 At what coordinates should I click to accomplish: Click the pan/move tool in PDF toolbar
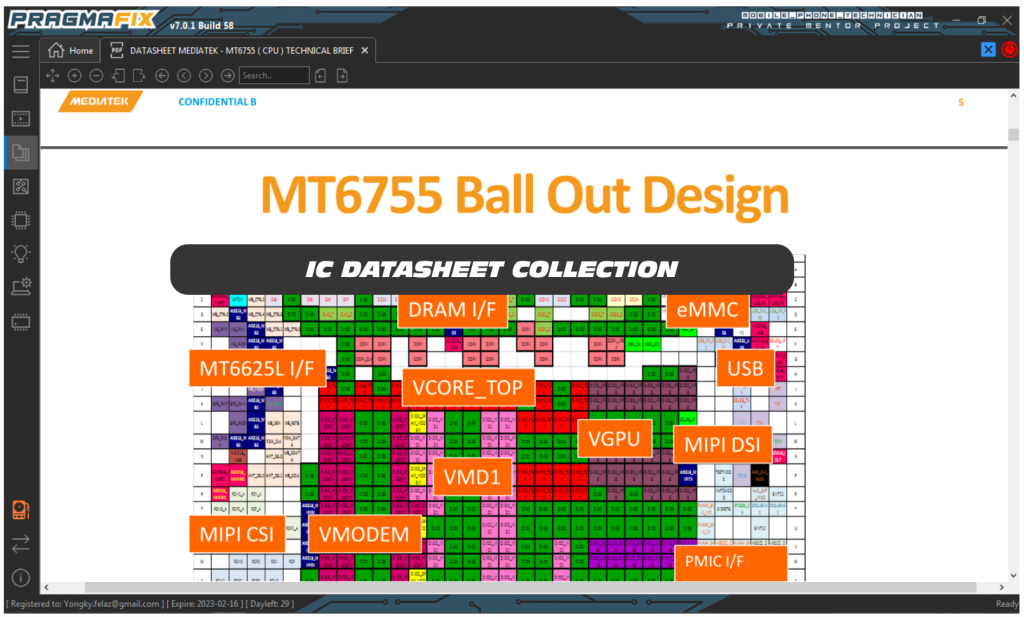click(53, 75)
